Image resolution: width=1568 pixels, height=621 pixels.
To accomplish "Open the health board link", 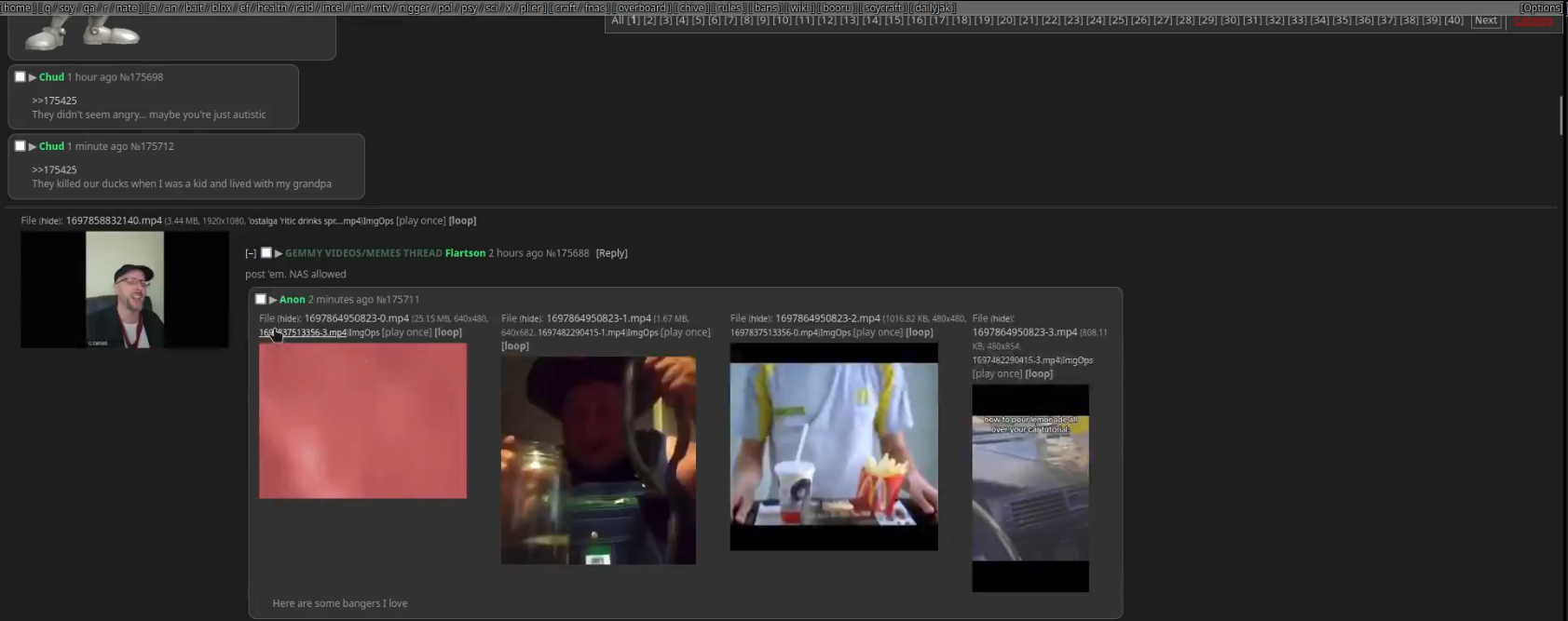I will coord(272,7).
